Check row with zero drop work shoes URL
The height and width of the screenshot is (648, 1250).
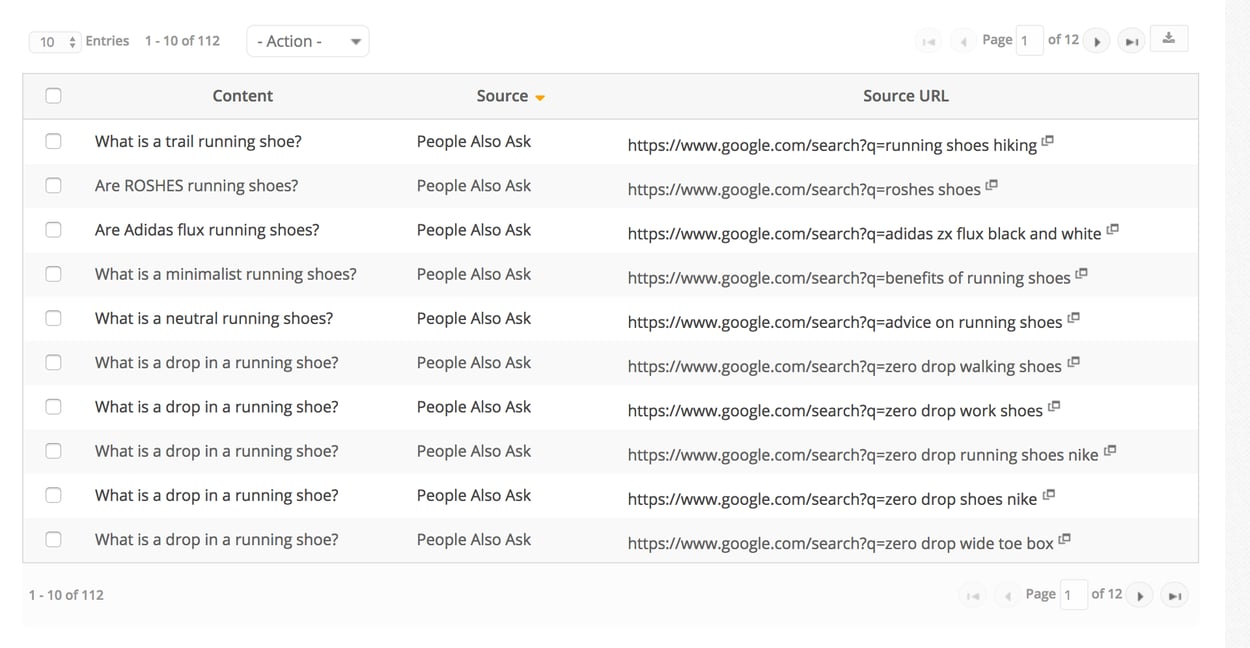click(53, 406)
